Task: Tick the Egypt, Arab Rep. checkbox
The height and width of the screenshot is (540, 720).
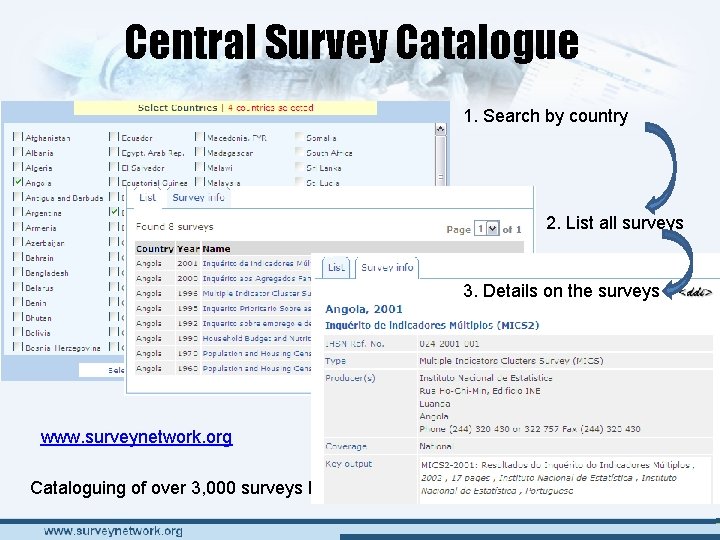Action: pos(113,152)
